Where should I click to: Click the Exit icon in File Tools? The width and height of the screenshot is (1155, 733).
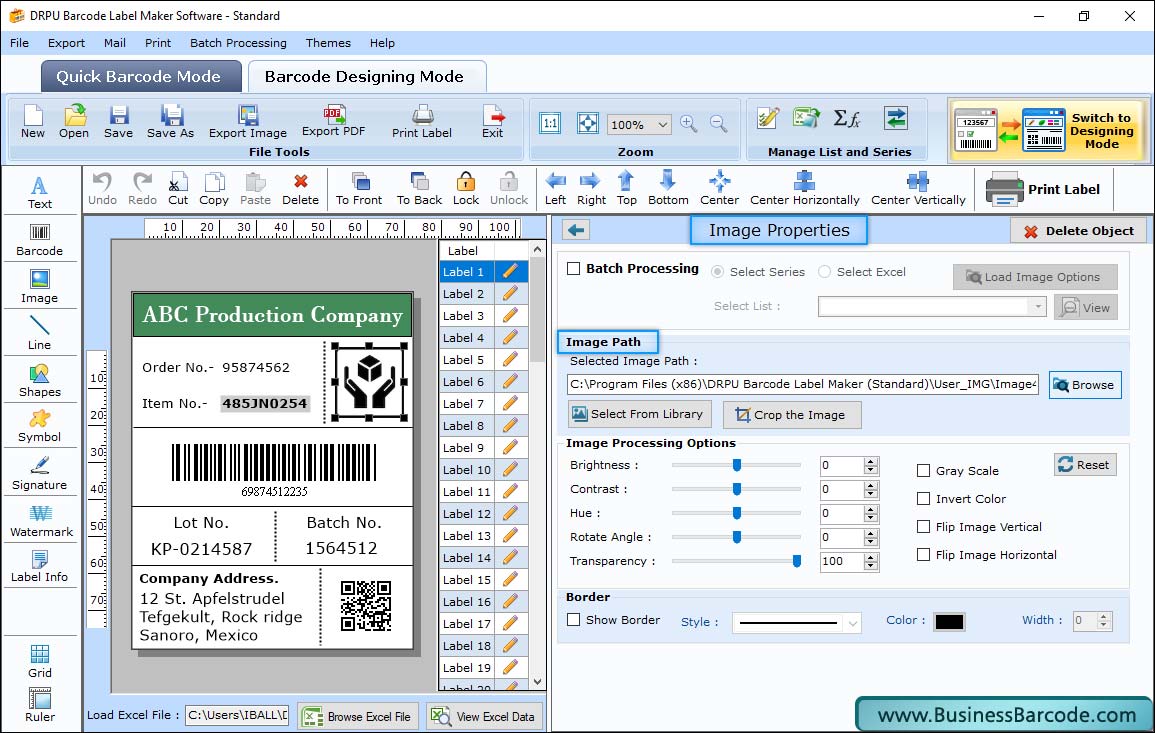pyautogui.click(x=493, y=122)
